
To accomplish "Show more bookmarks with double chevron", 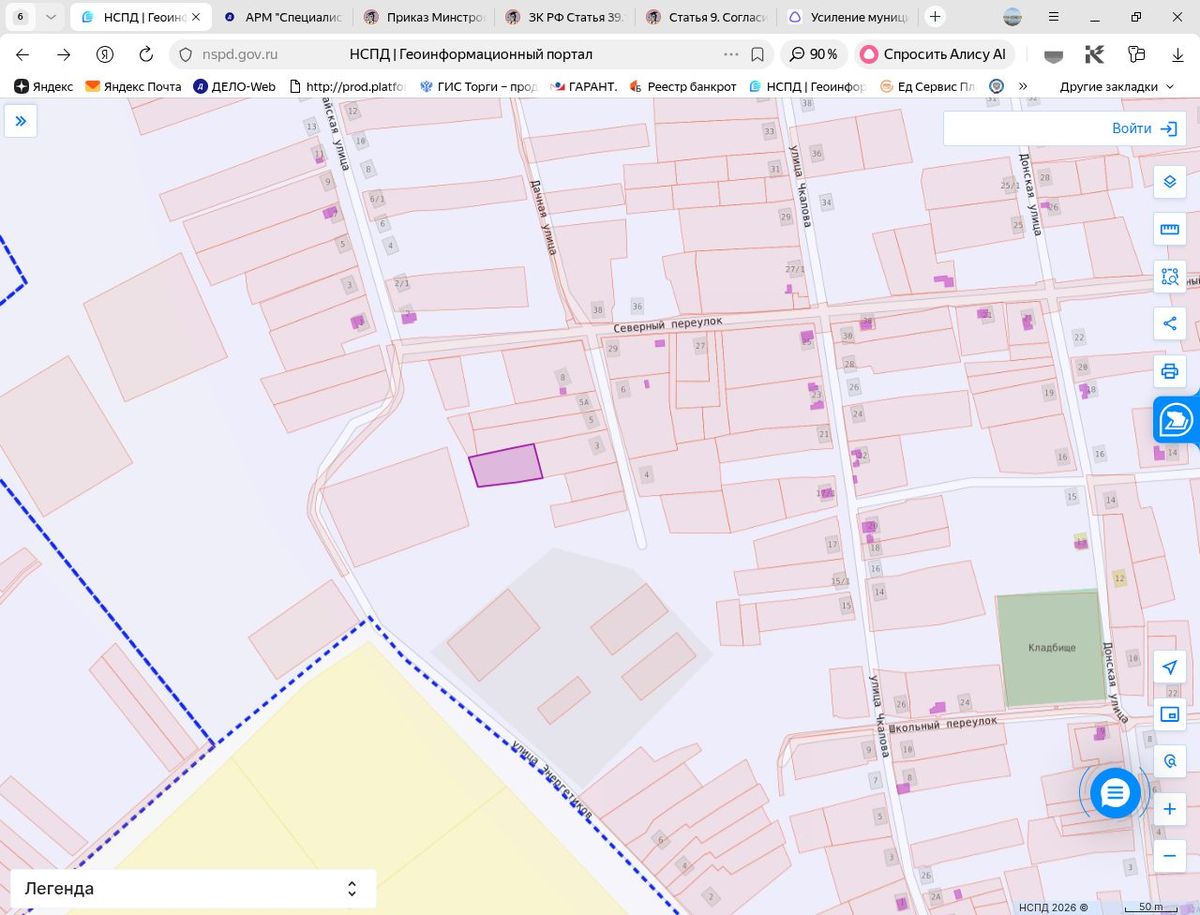I will pos(1023,87).
